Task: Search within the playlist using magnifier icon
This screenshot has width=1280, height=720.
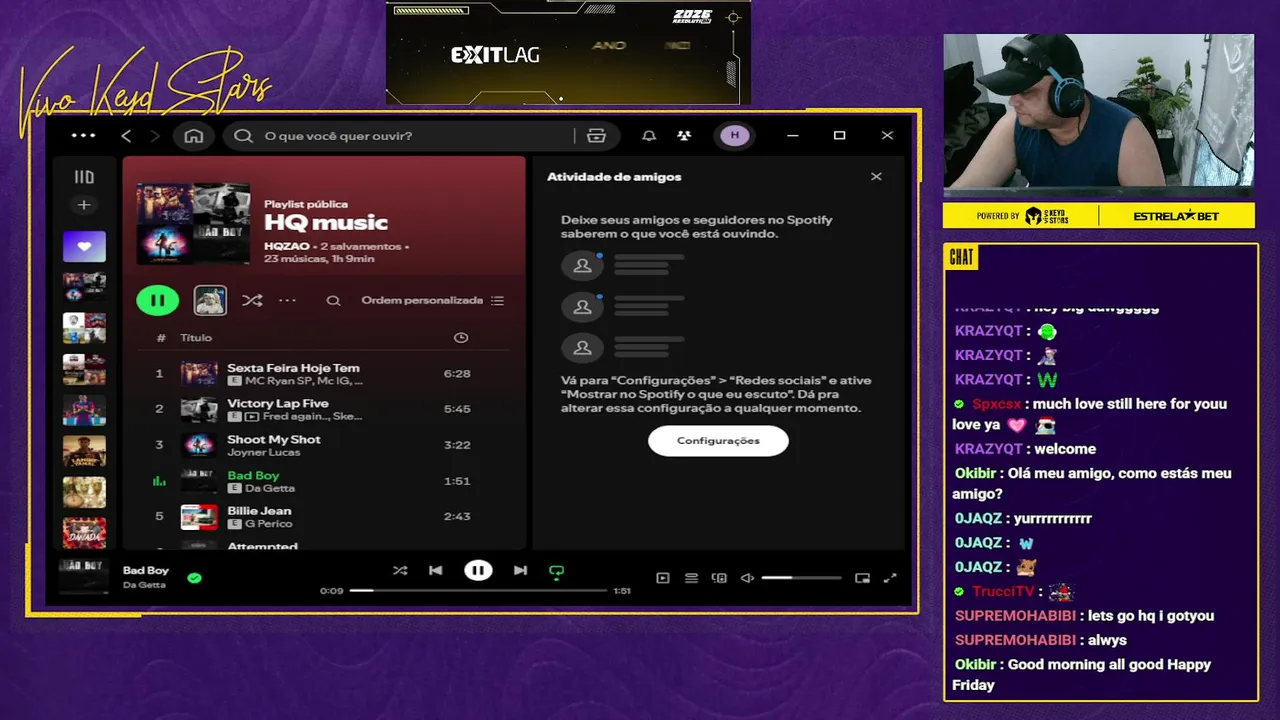Action: pos(334,300)
